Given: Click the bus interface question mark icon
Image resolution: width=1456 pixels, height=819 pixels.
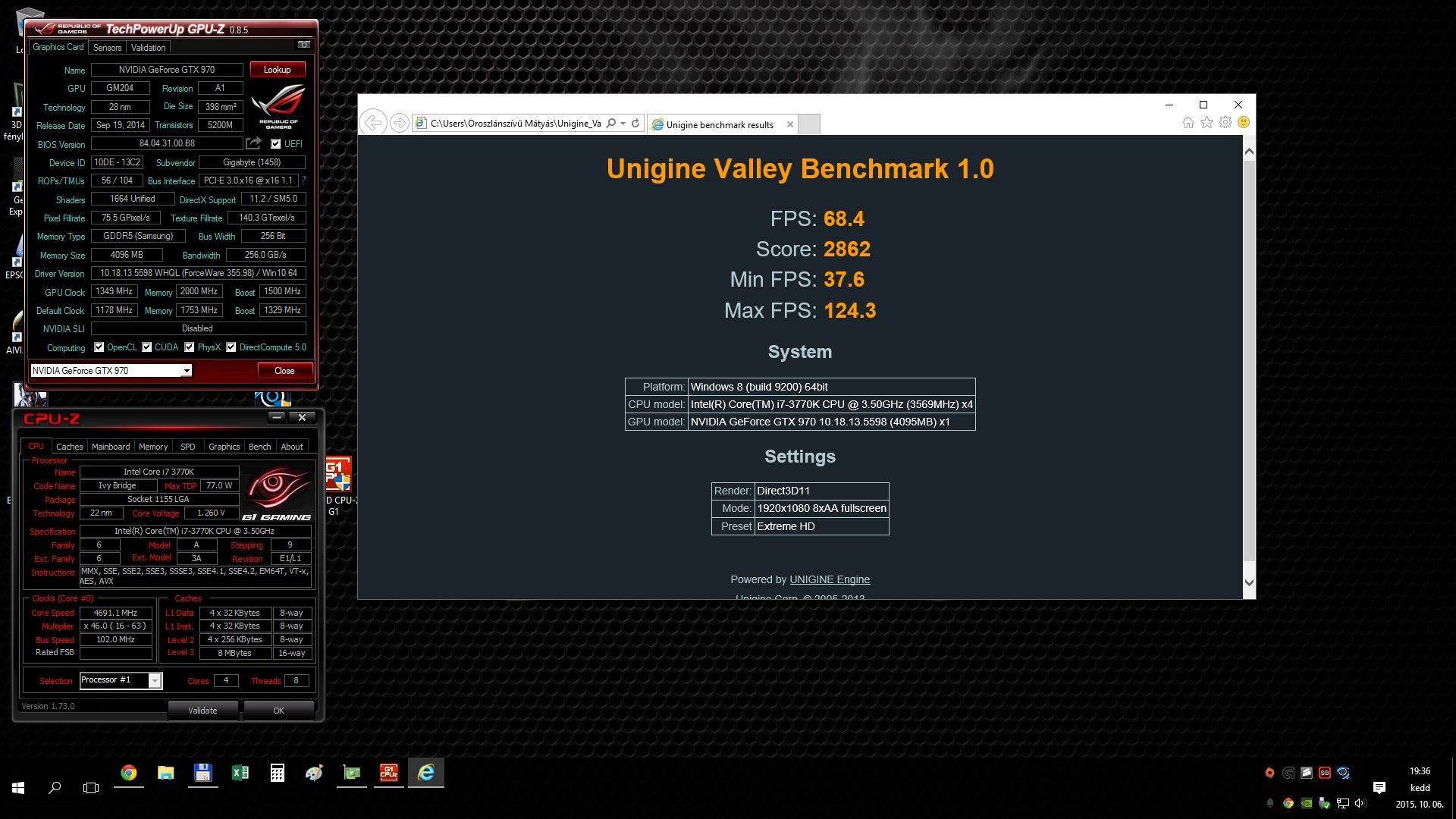Looking at the screenshot, I should 303,180.
